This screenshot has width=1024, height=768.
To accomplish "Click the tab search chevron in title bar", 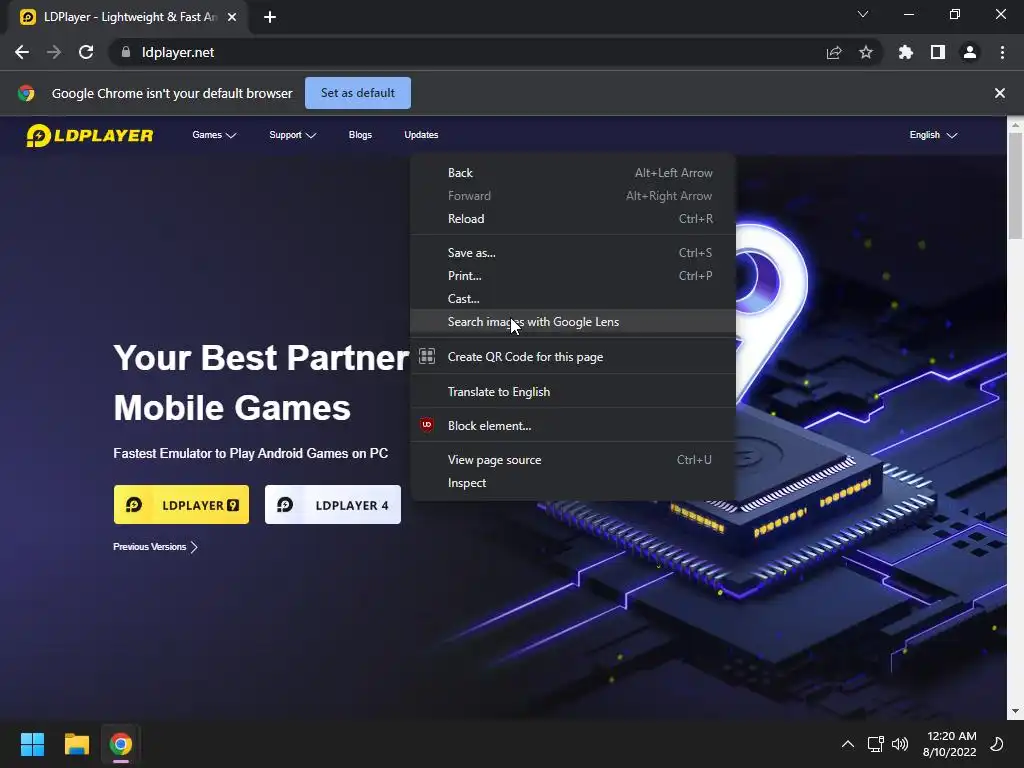I will click(863, 14).
